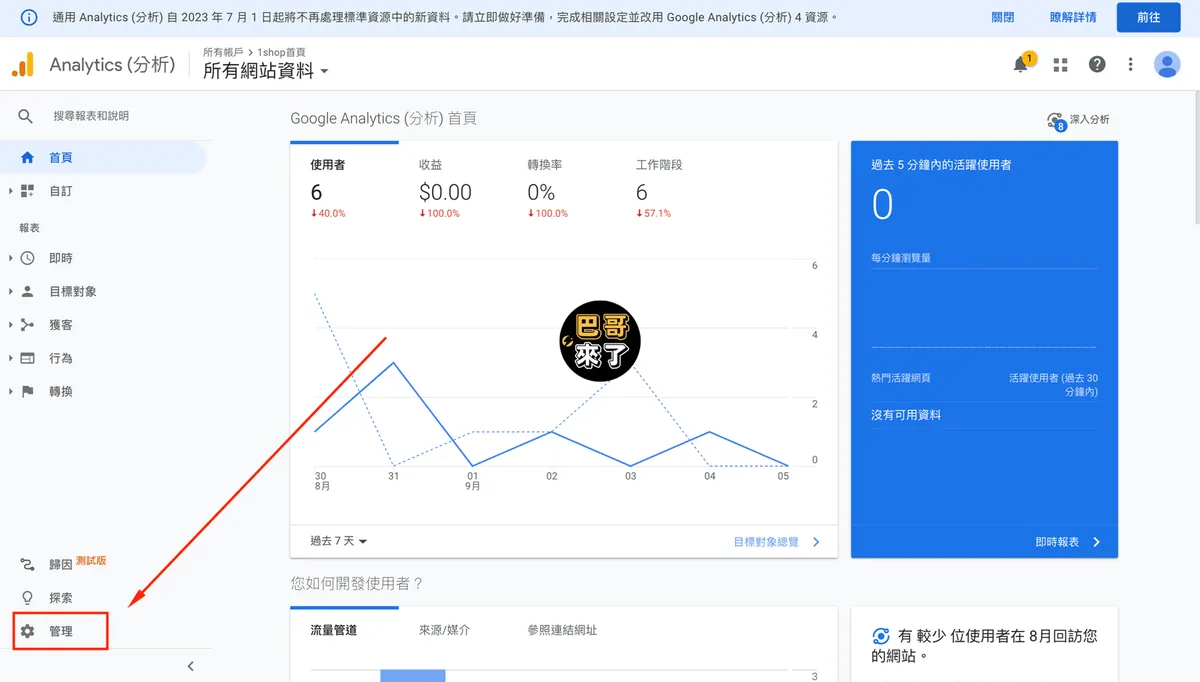The width and height of the screenshot is (1200, 682).
Task: Click the search magnifier icon in sidebar
Action: point(26,116)
